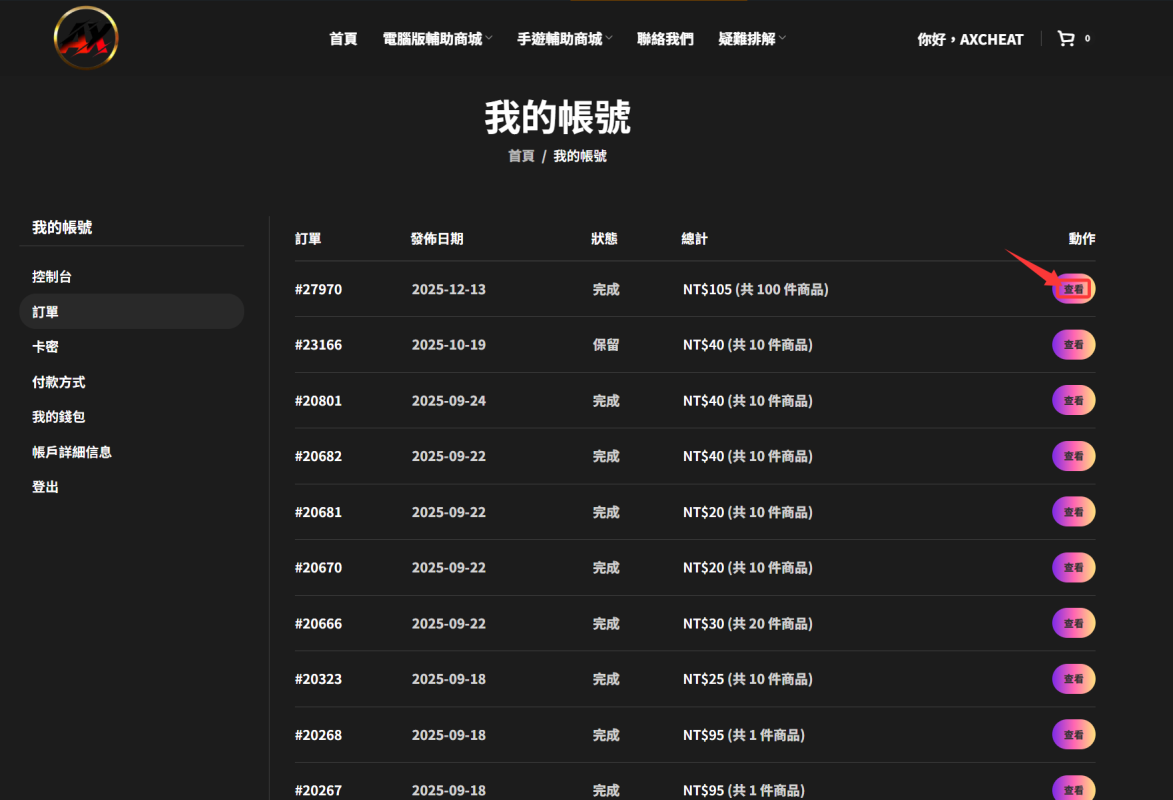View order #20268 with 查看 button
The image size is (1173, 800).
pyautogui.click(x=1074, y=735)
